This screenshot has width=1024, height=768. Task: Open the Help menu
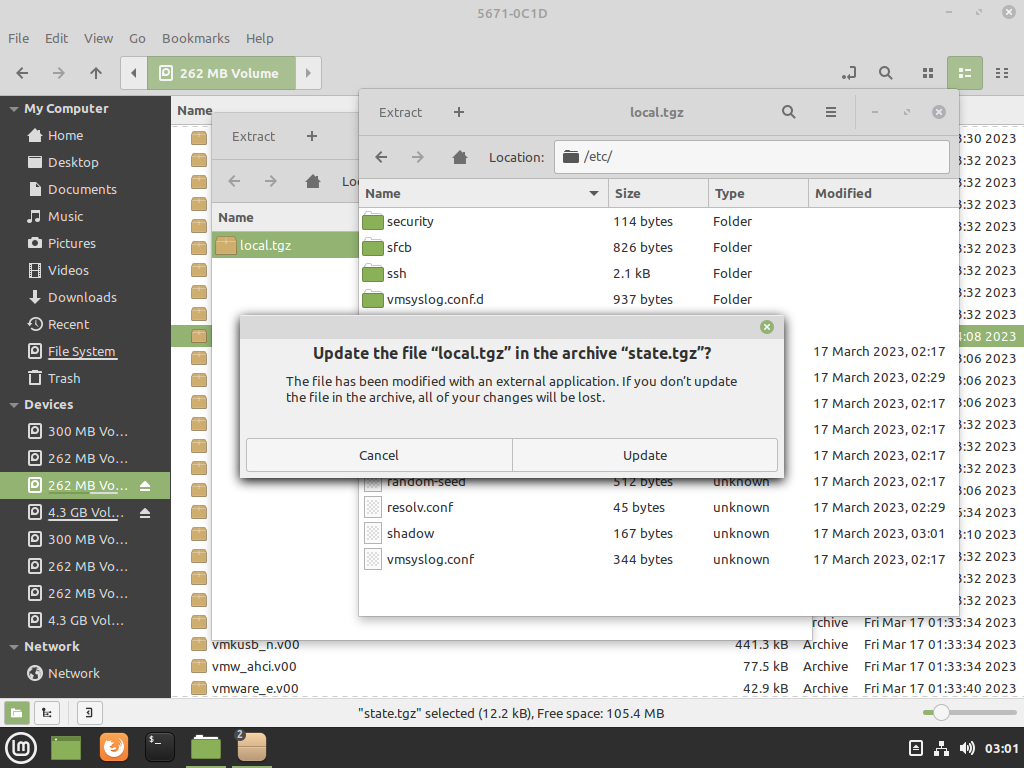point(259,39)
